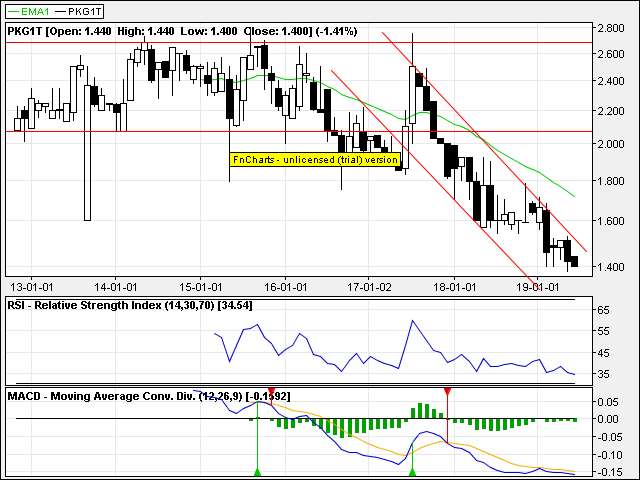The width and height of the screenshot is (640, 480).
Task: Click the RSI 45 axis label
Action: (603, 353)
